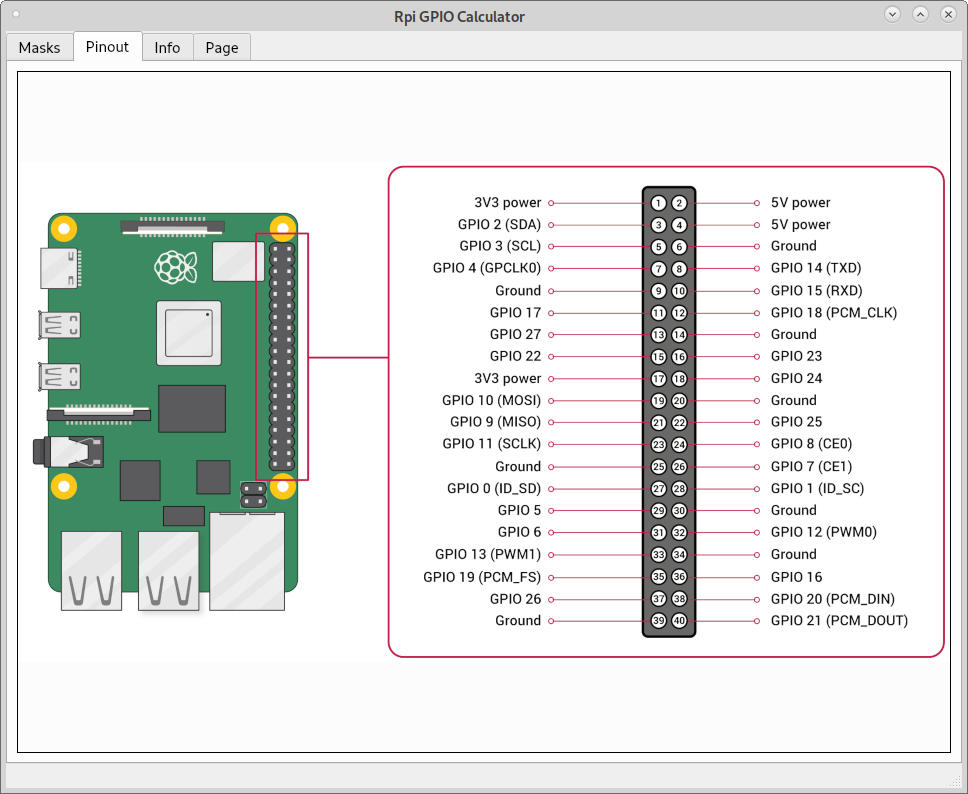This screenshot has height=794, width=968.
Task: Maximize the Rpi GPIO Calculator window
Action: (920, 15)
